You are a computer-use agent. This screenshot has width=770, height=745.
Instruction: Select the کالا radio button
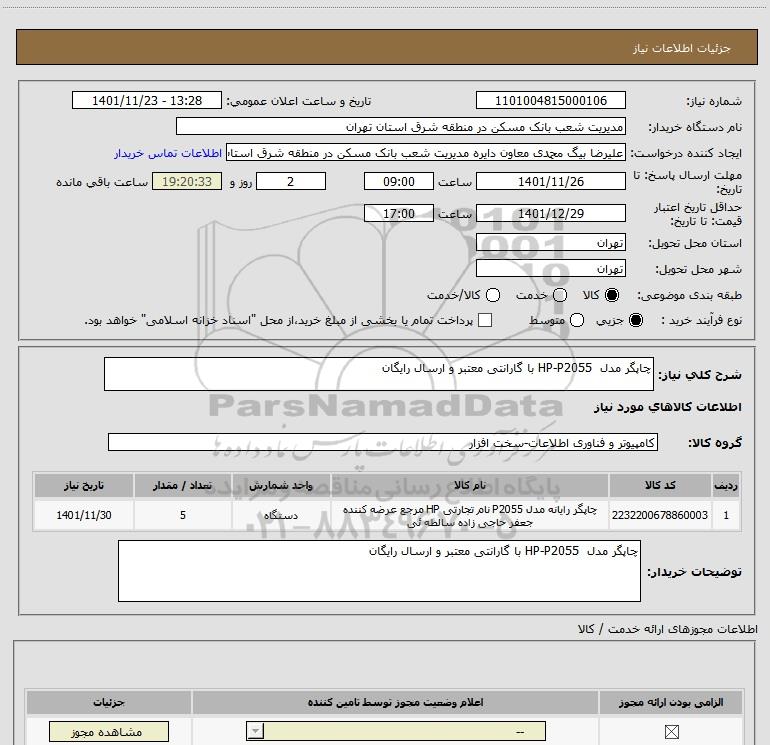[x=612, y=295]
